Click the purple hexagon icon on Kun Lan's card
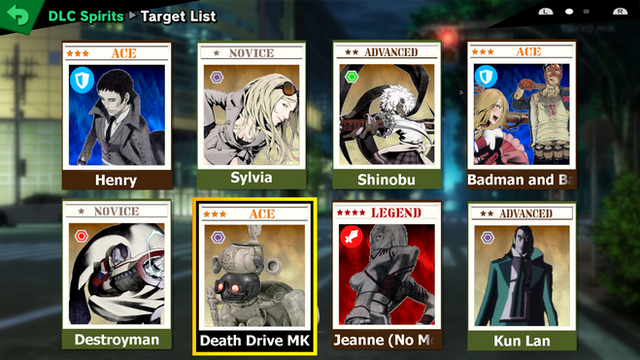640x360 pixels. [x=487, y=238]
